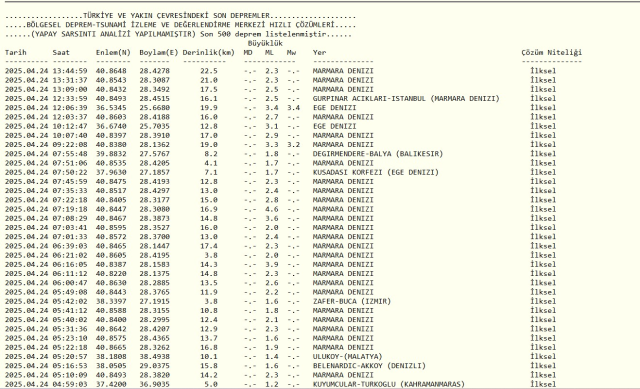Viewport: 640px width, 389px height.
Task: Select the 'Saat' column header
Action: pos(61,52)
